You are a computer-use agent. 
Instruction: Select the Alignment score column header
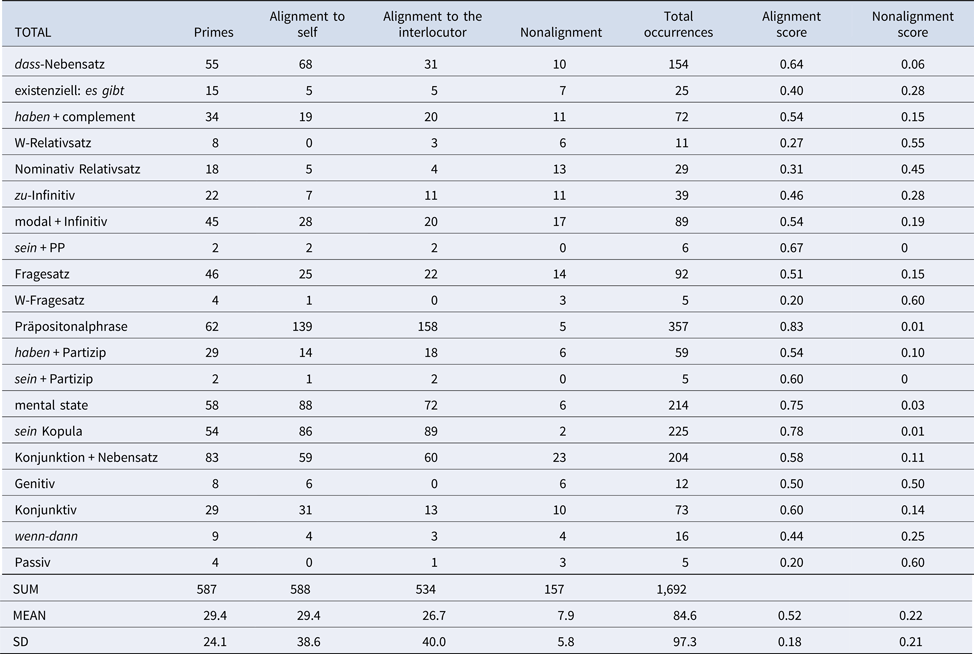tap(791, 24)
